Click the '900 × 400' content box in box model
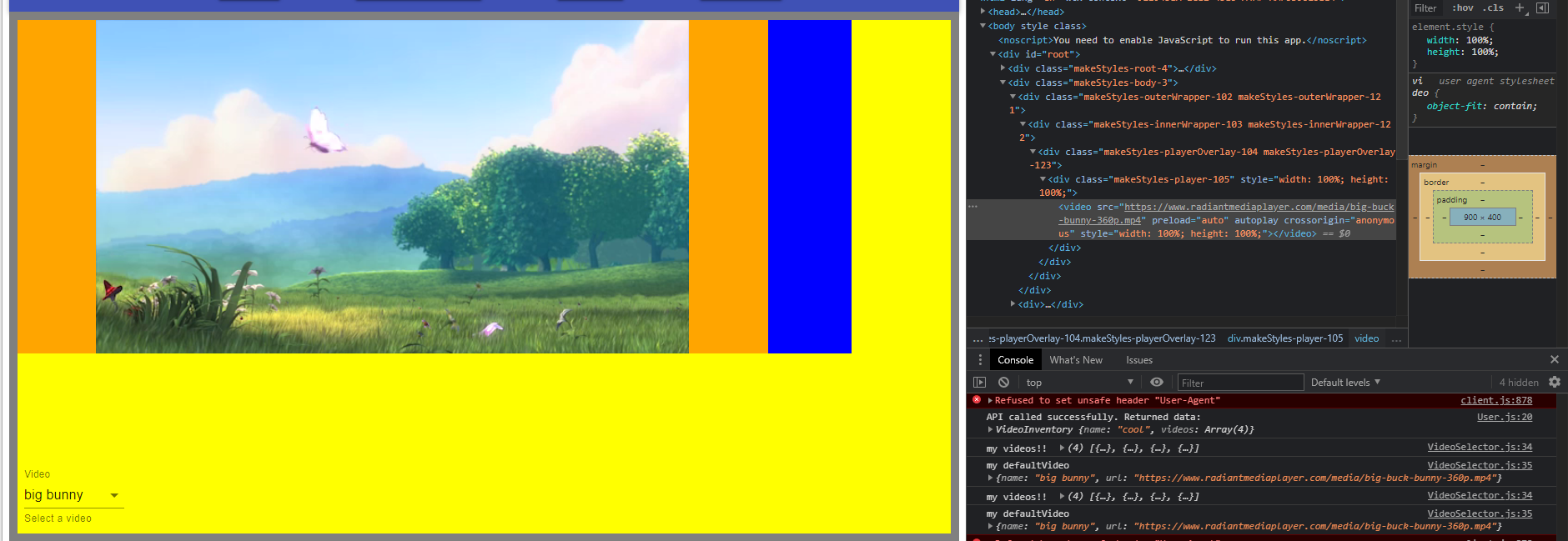The width and height of the screenshot is (1568, 541). 1482,218
